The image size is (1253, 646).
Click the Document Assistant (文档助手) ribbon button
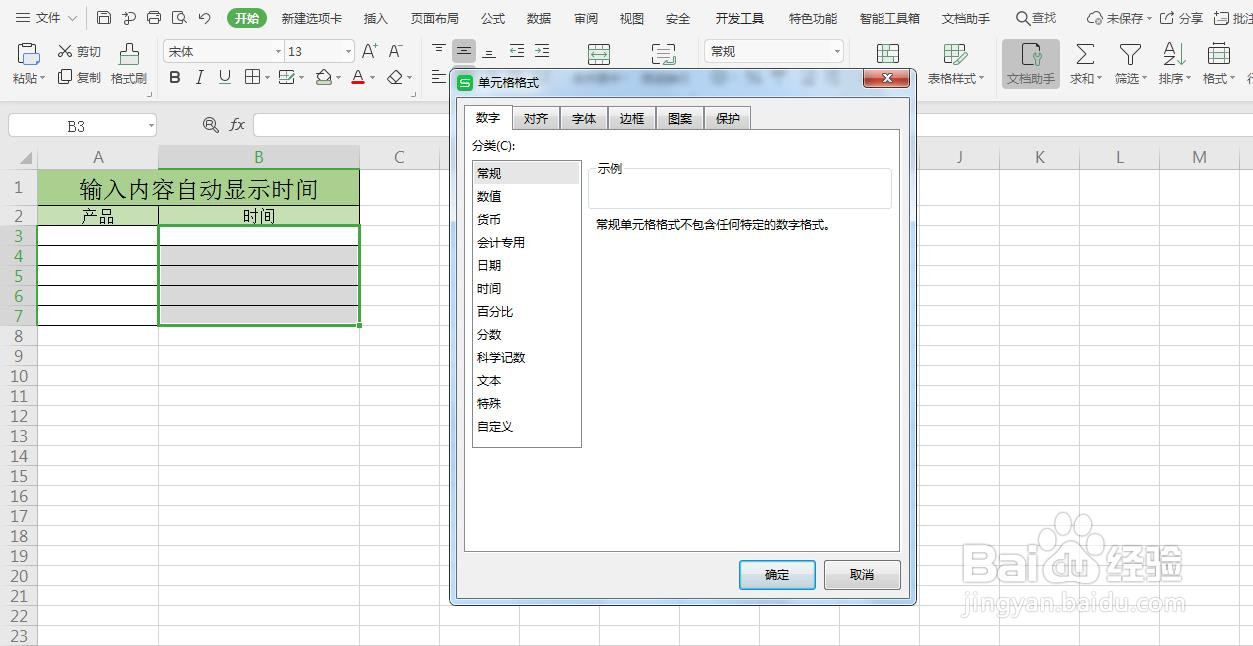(x=1031, y=64)
